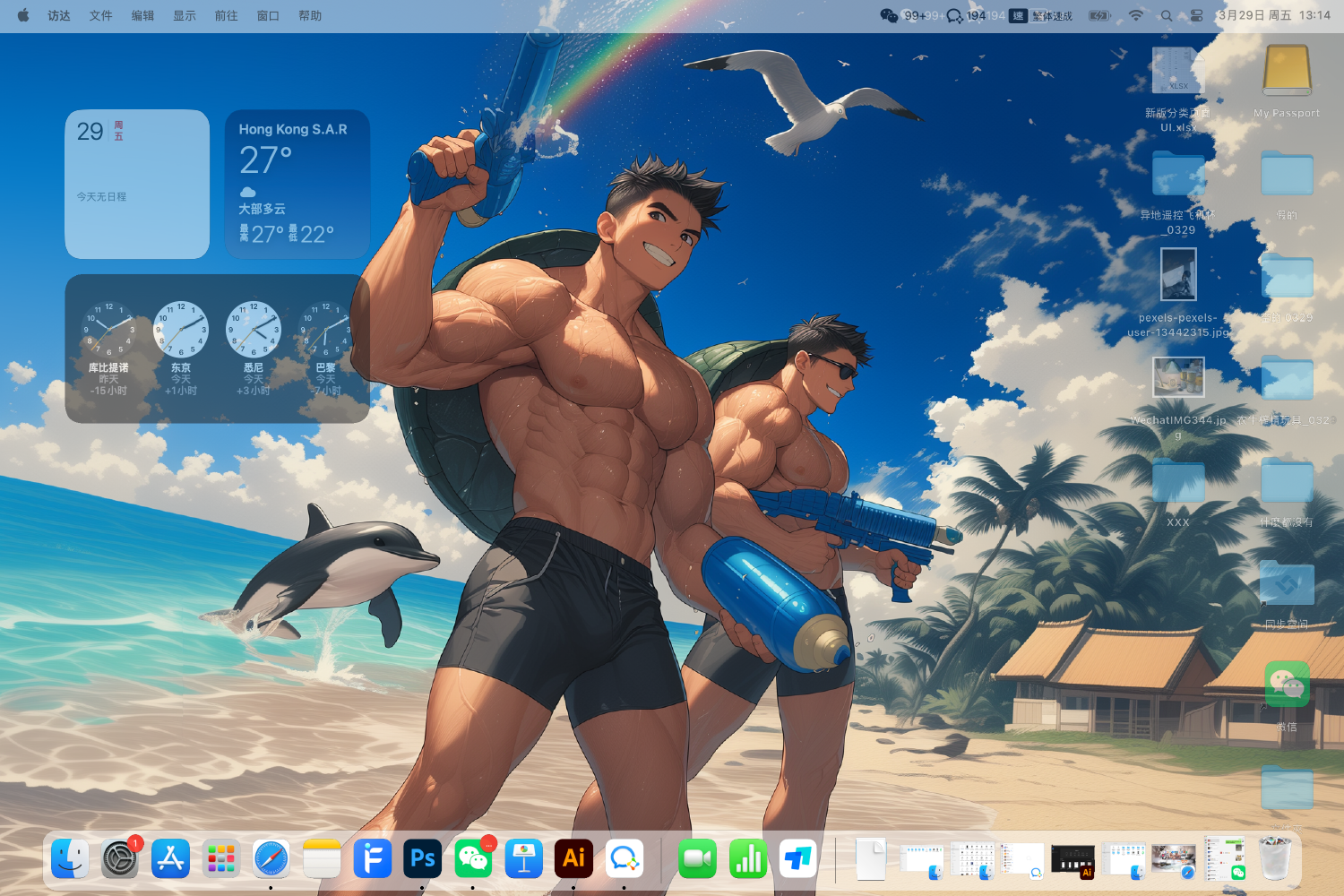Open Keynote from the dock
The image size is (1344, 896).
coord(524,859)
